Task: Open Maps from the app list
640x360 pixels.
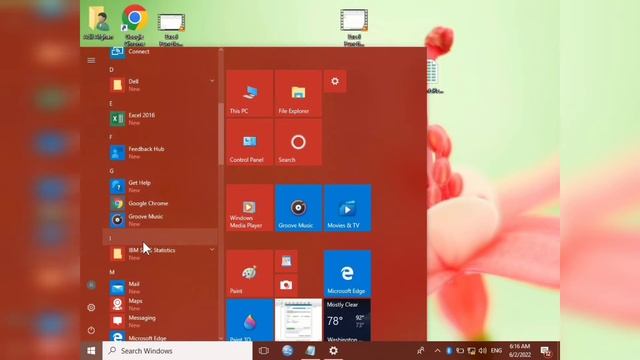Action: pos(160,304)
